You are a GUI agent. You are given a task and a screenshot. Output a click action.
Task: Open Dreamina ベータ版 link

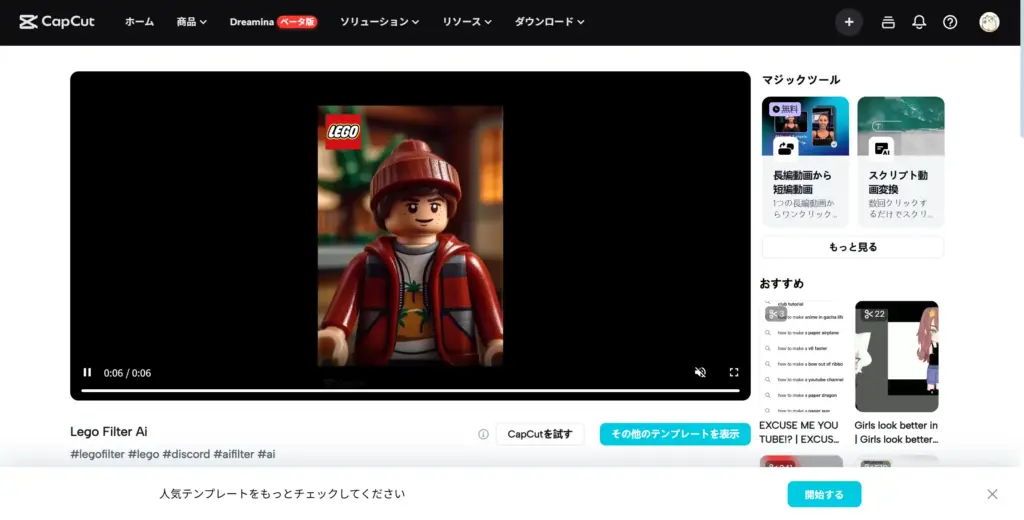click(x=273, y=22)
